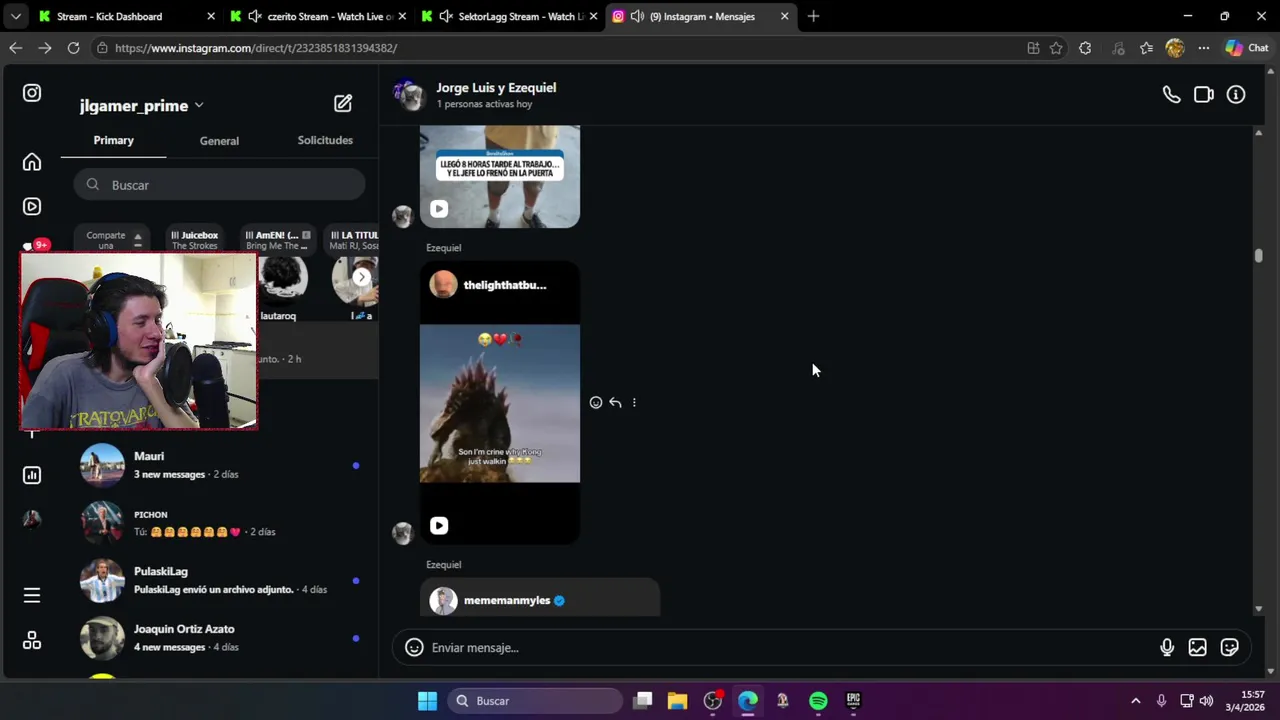
Task: Add this page to favorites star icon
Action: (1056, 48)
